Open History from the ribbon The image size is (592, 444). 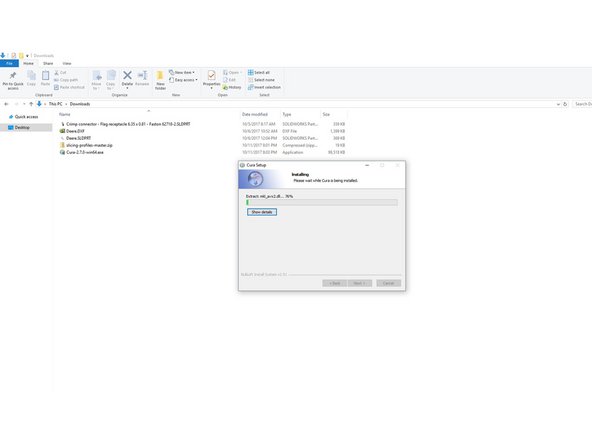click(232, 87)
